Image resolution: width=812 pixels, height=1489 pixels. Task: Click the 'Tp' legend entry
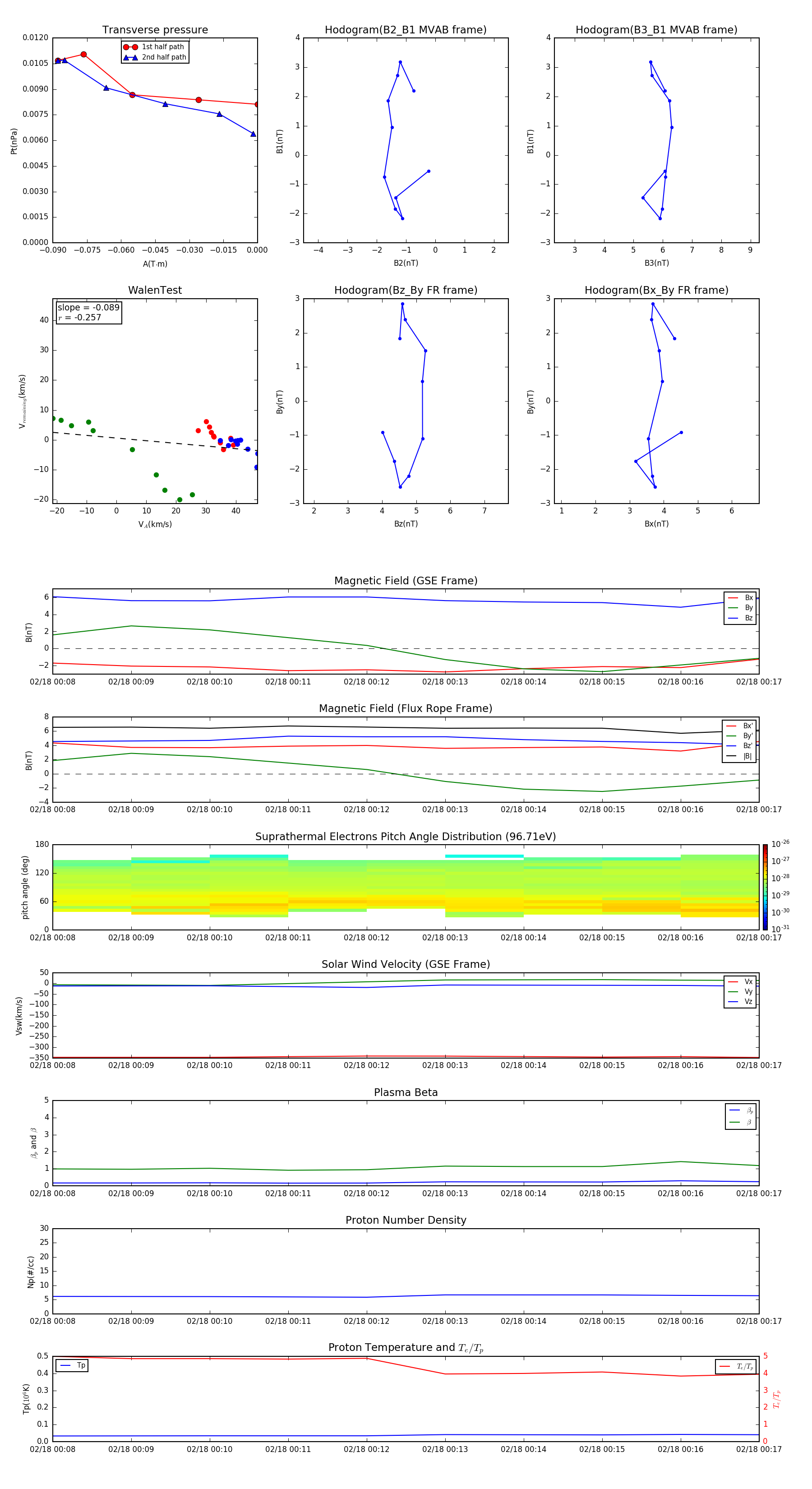(72, 1365)
